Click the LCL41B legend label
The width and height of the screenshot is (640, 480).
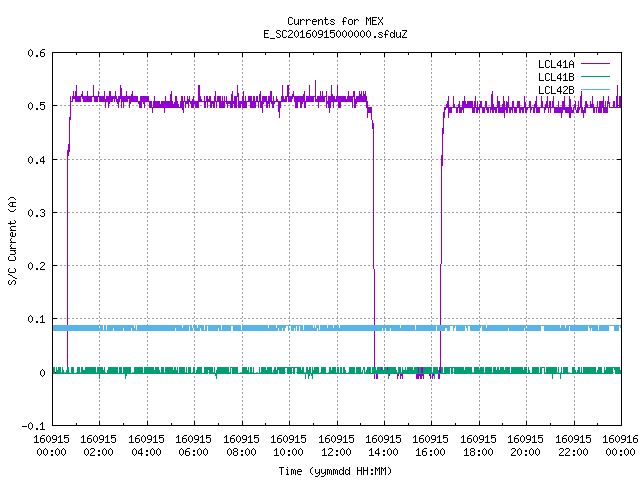coord(556,77)
